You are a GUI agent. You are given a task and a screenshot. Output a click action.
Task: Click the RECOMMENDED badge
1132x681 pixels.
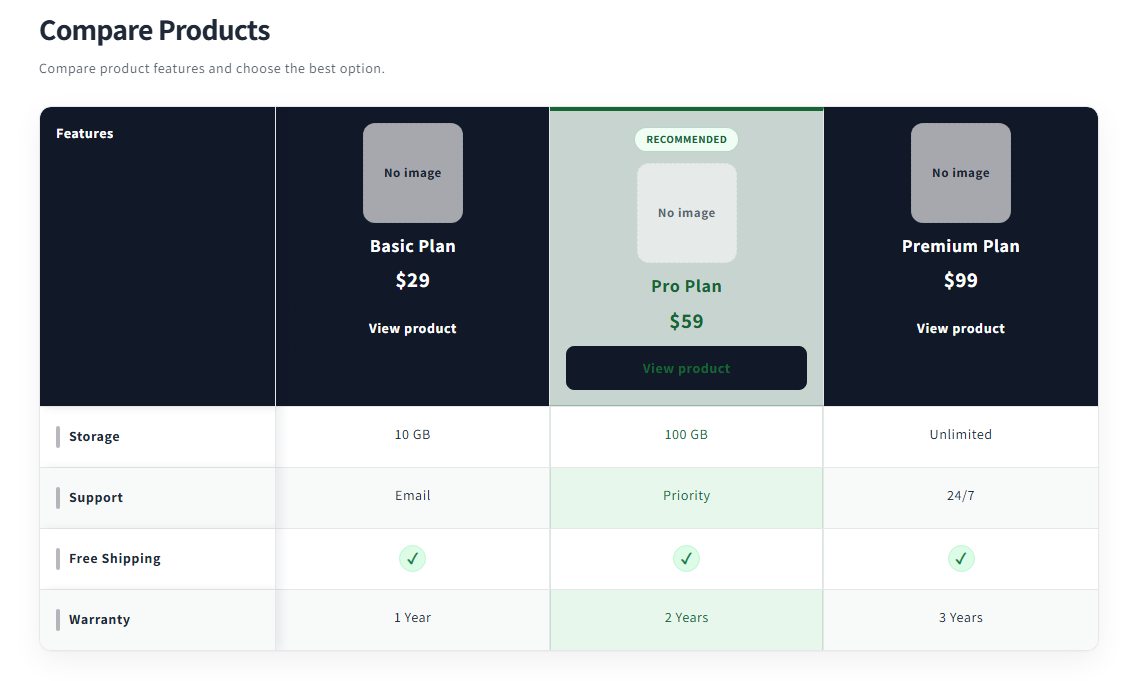click(x=687, y=139)
